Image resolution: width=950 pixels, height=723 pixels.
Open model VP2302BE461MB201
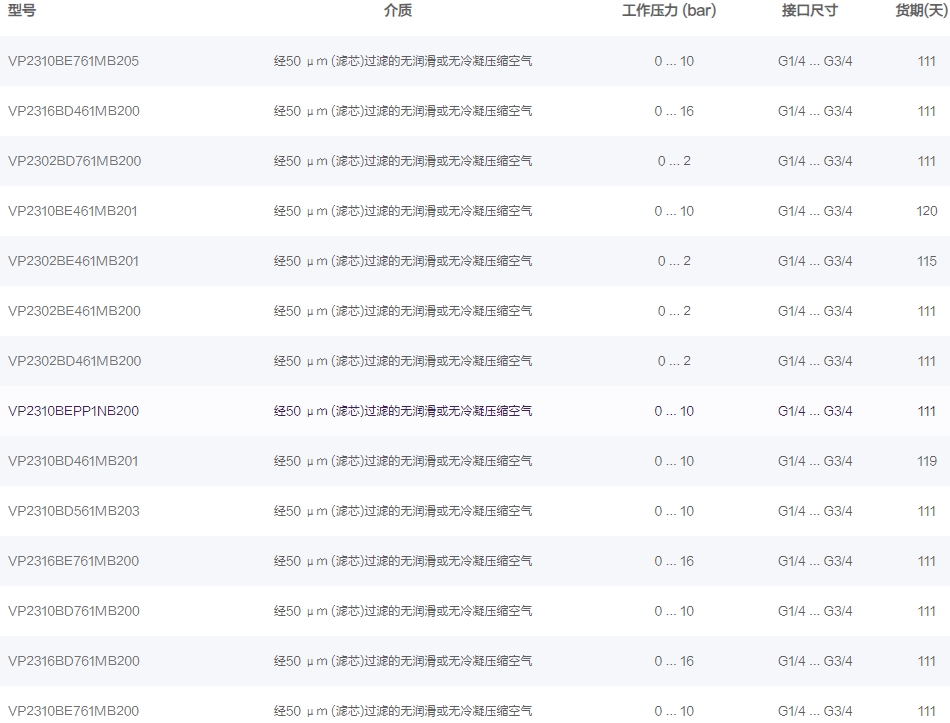pos(73,261)
